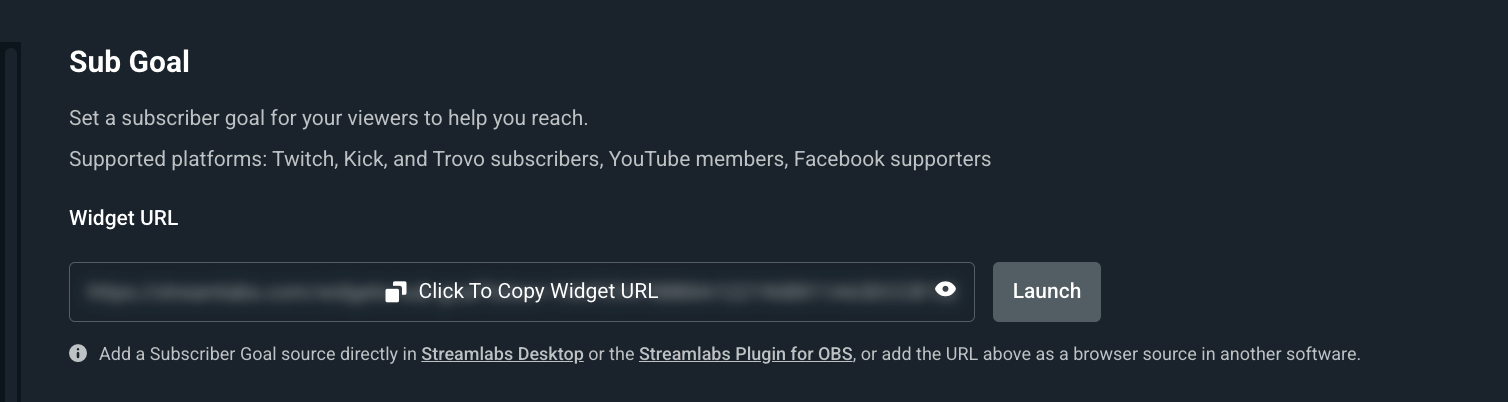Launch the Sub Goal widget
Viewport: 1508px width, 402px height.
1046,292
